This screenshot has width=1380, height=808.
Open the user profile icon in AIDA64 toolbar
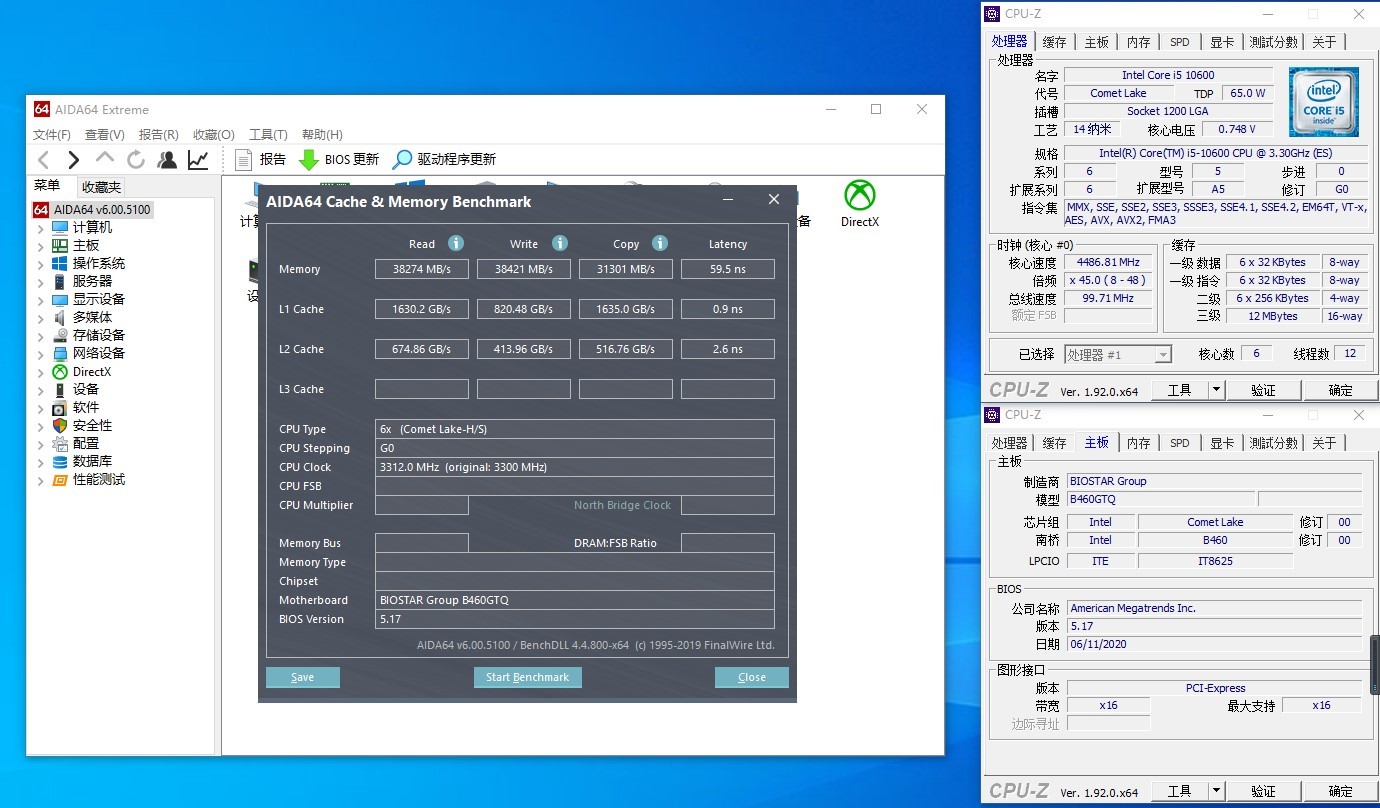tap(167, 160)
